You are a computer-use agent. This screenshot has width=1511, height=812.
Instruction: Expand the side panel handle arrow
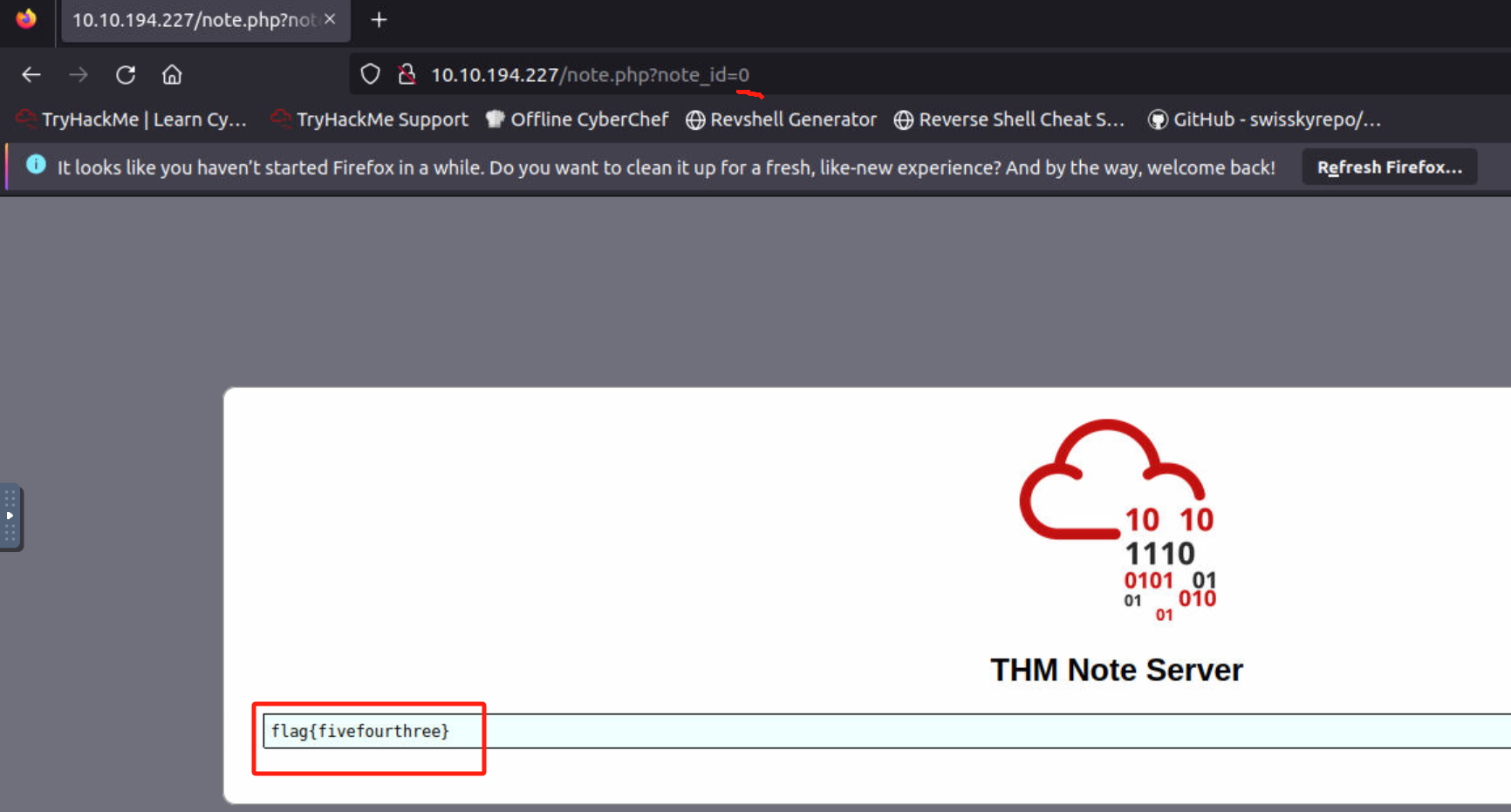point(10,515)
